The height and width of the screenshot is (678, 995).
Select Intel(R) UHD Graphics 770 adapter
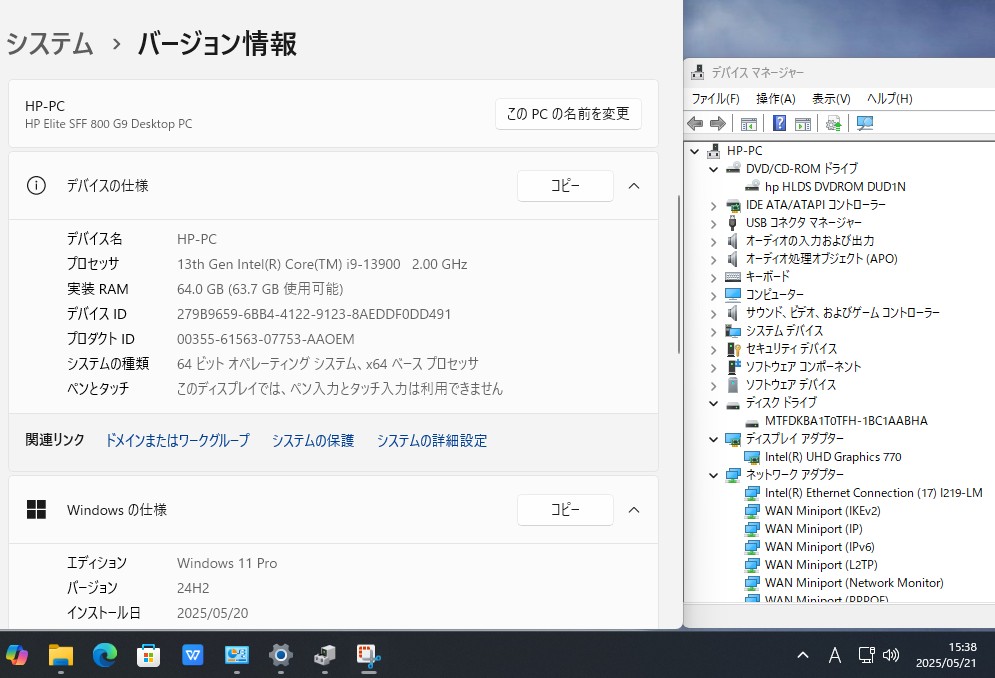click(x=833, y=457)
